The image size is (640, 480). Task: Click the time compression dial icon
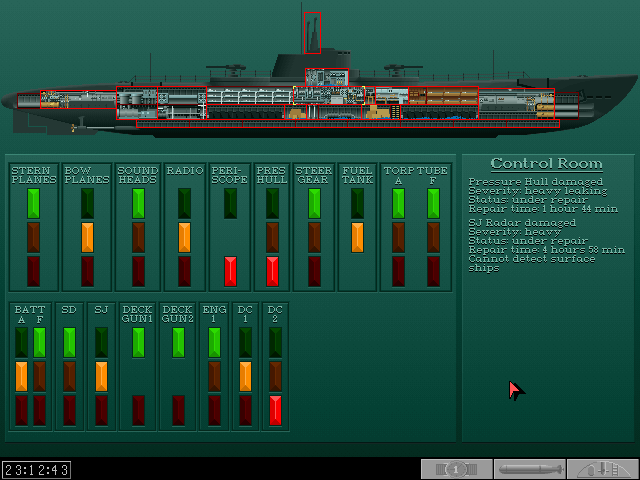[456, 469]
